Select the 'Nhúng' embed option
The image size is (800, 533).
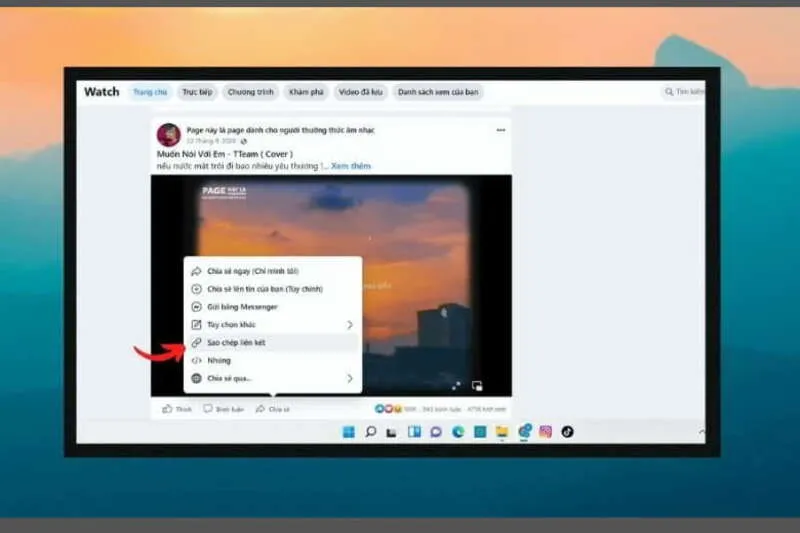pyautogui.click(x=218, y=361)
